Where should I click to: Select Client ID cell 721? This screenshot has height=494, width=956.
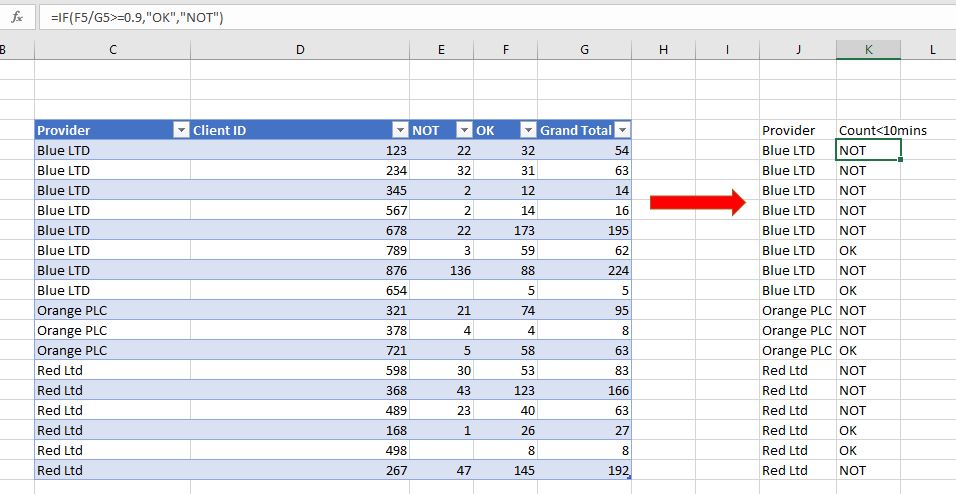pyautogui.click(x=300, y=351)
